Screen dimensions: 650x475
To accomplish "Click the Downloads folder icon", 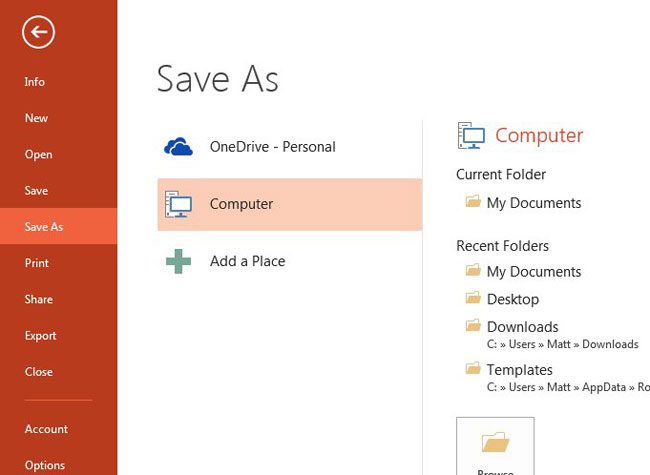I will (473, 326).
